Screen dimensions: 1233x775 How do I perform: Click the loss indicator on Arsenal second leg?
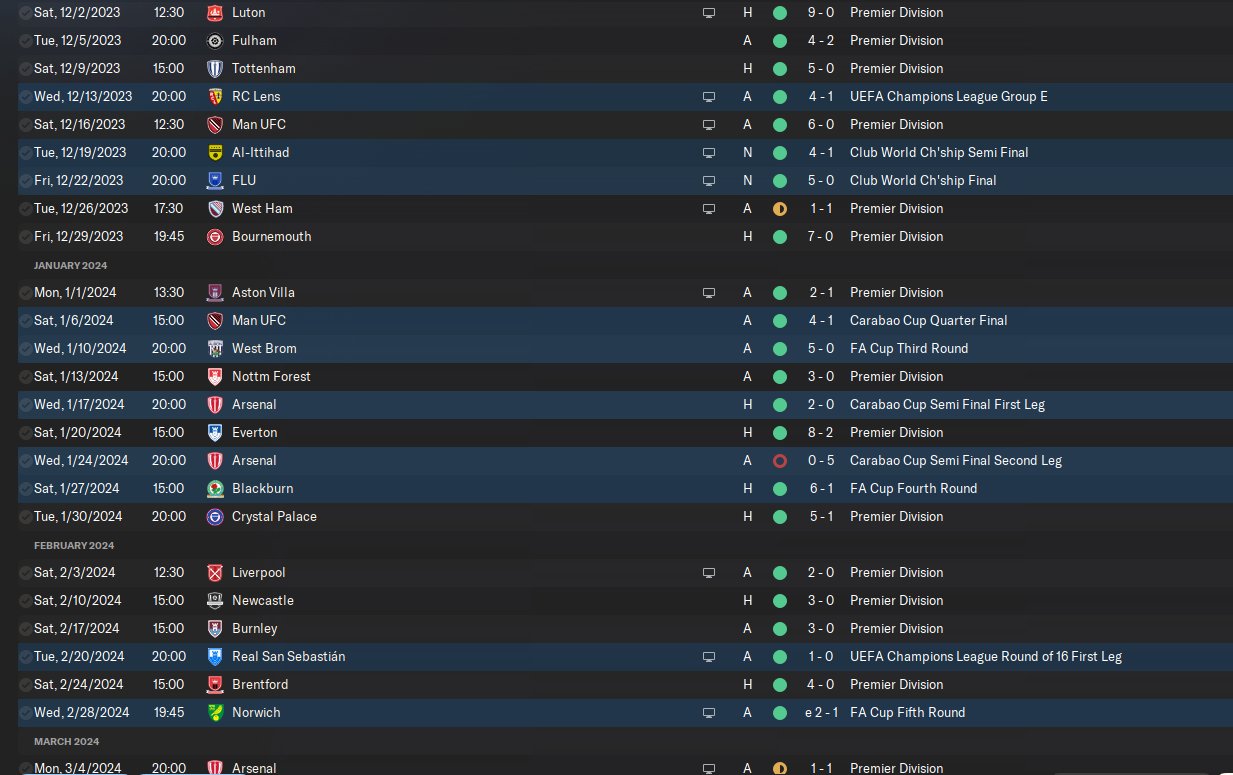(x=780, y=461)
